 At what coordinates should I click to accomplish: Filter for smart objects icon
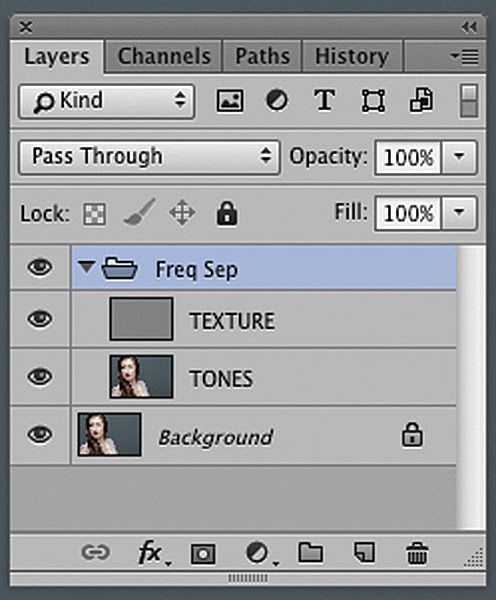pos(421,100)
